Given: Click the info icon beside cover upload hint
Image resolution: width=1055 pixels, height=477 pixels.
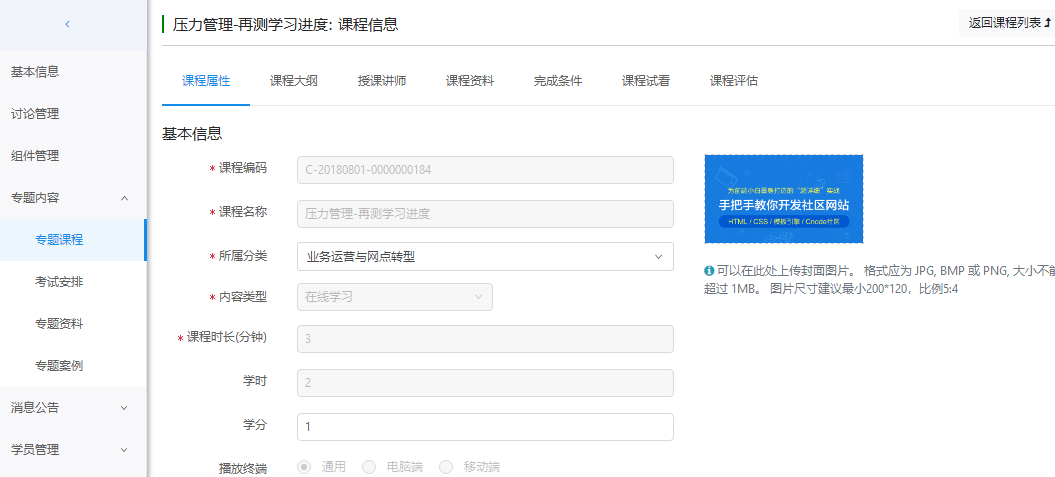Looking at the screenshot, I should pos(708,270).
